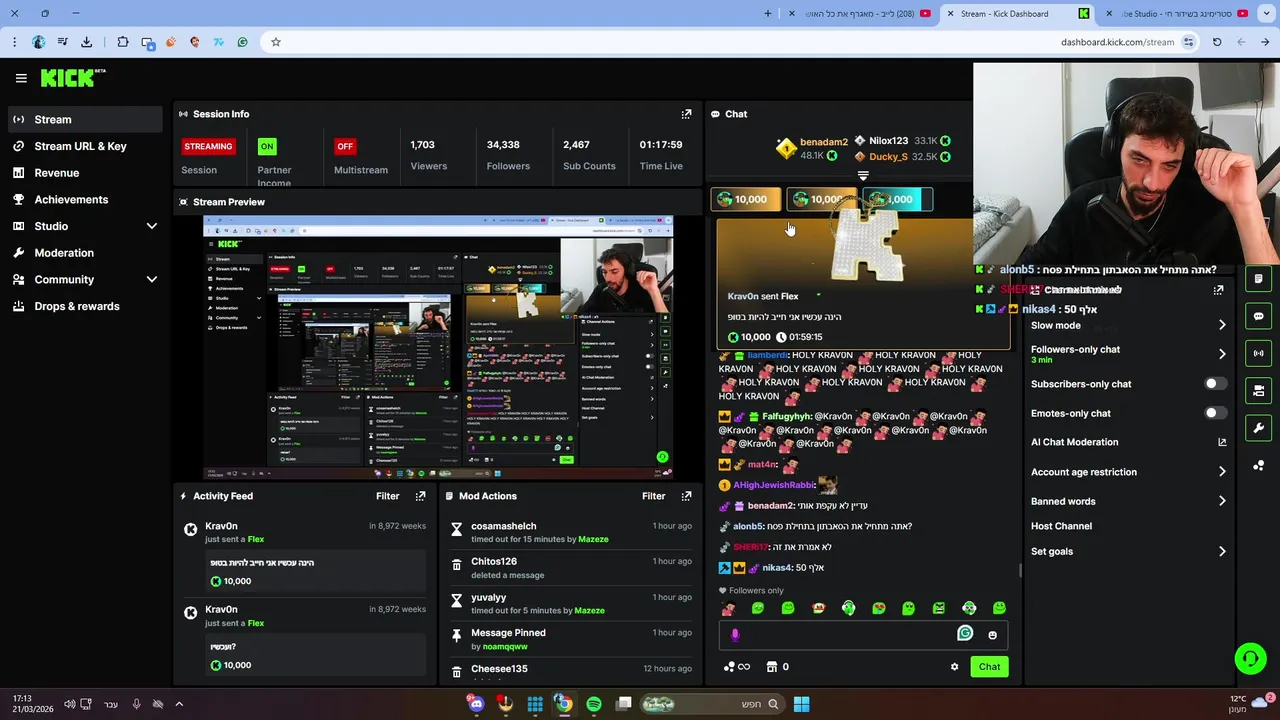
Task: Click the Kick logo
Action: coord(72,78)
